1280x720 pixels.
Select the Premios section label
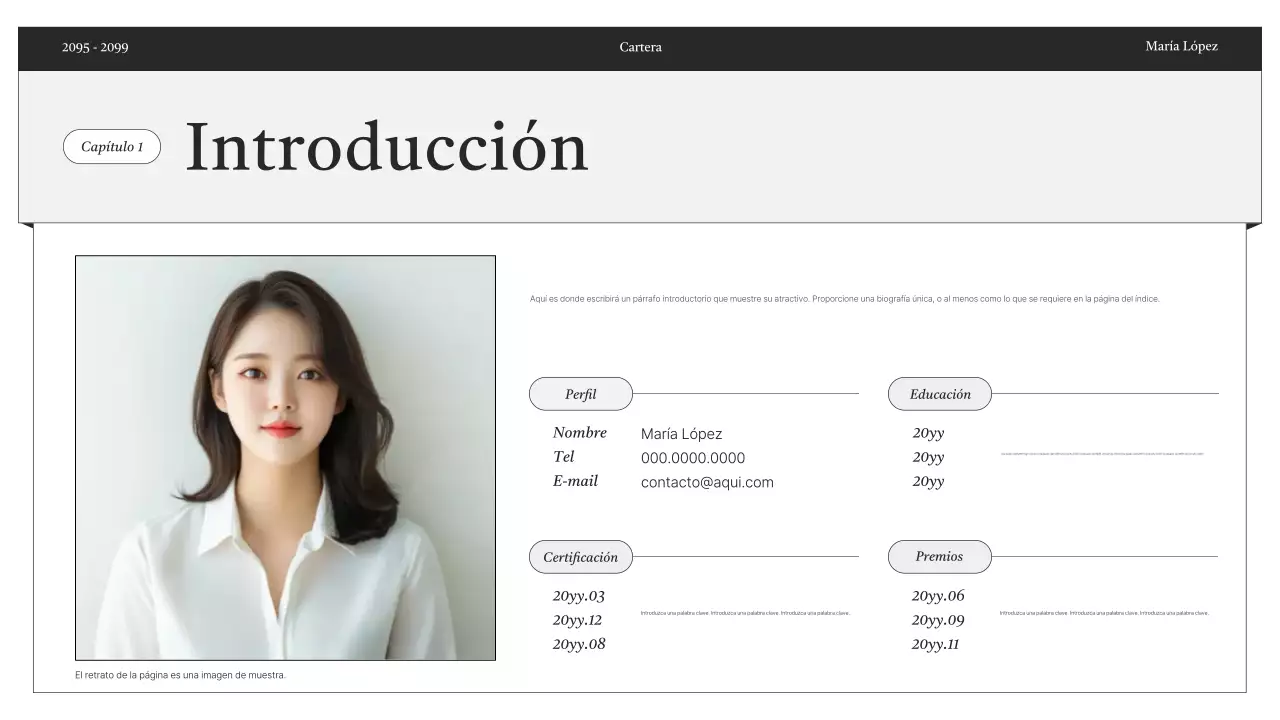pos(939,556)
